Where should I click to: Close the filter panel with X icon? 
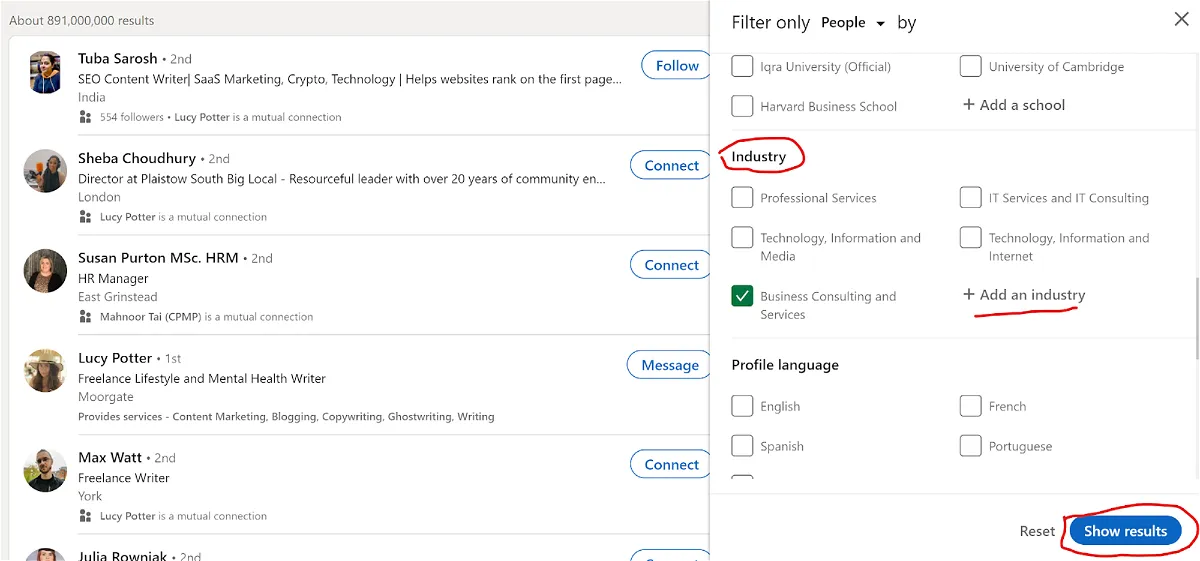pos(1181,20)
